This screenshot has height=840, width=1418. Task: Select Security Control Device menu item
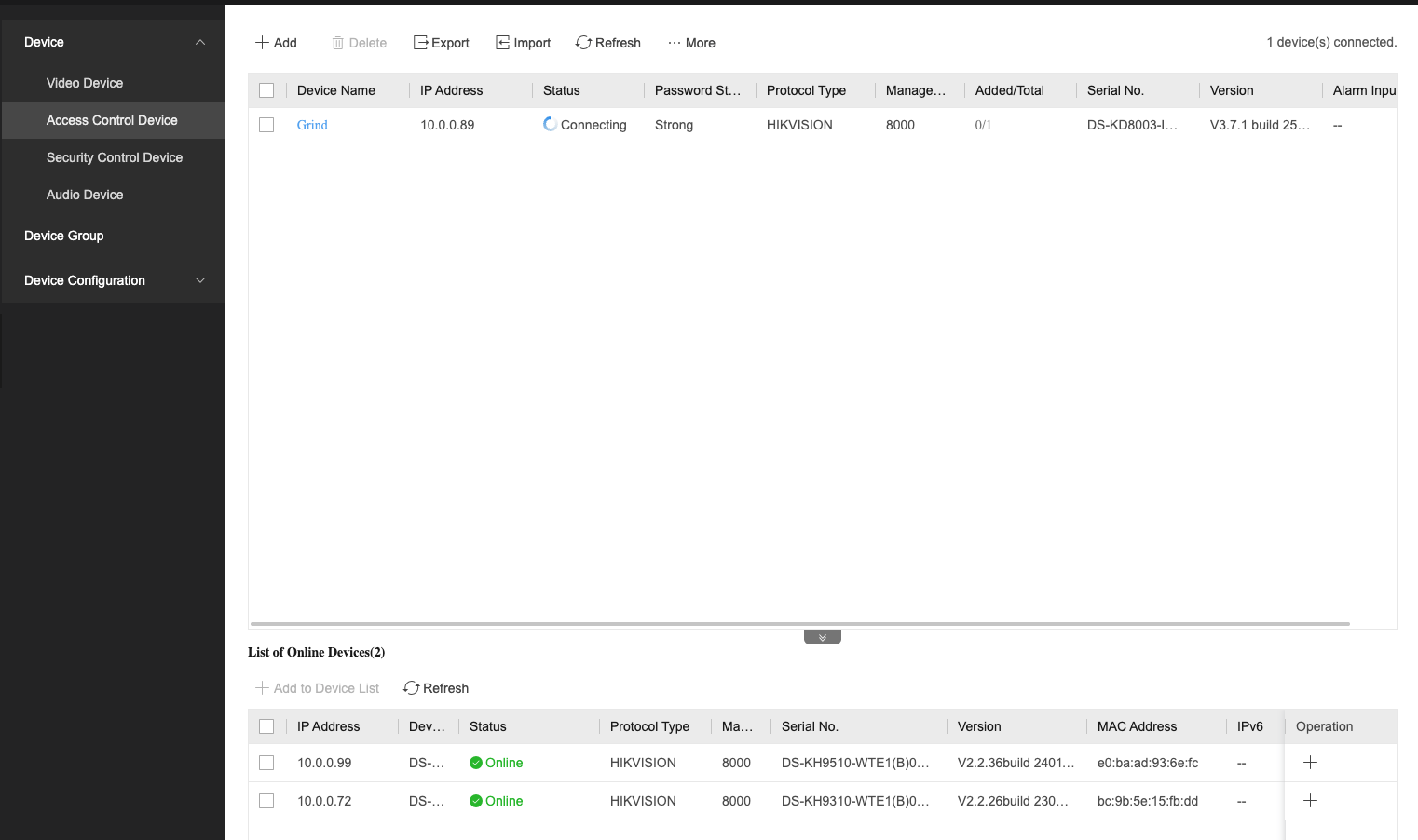tap(115, 157)
